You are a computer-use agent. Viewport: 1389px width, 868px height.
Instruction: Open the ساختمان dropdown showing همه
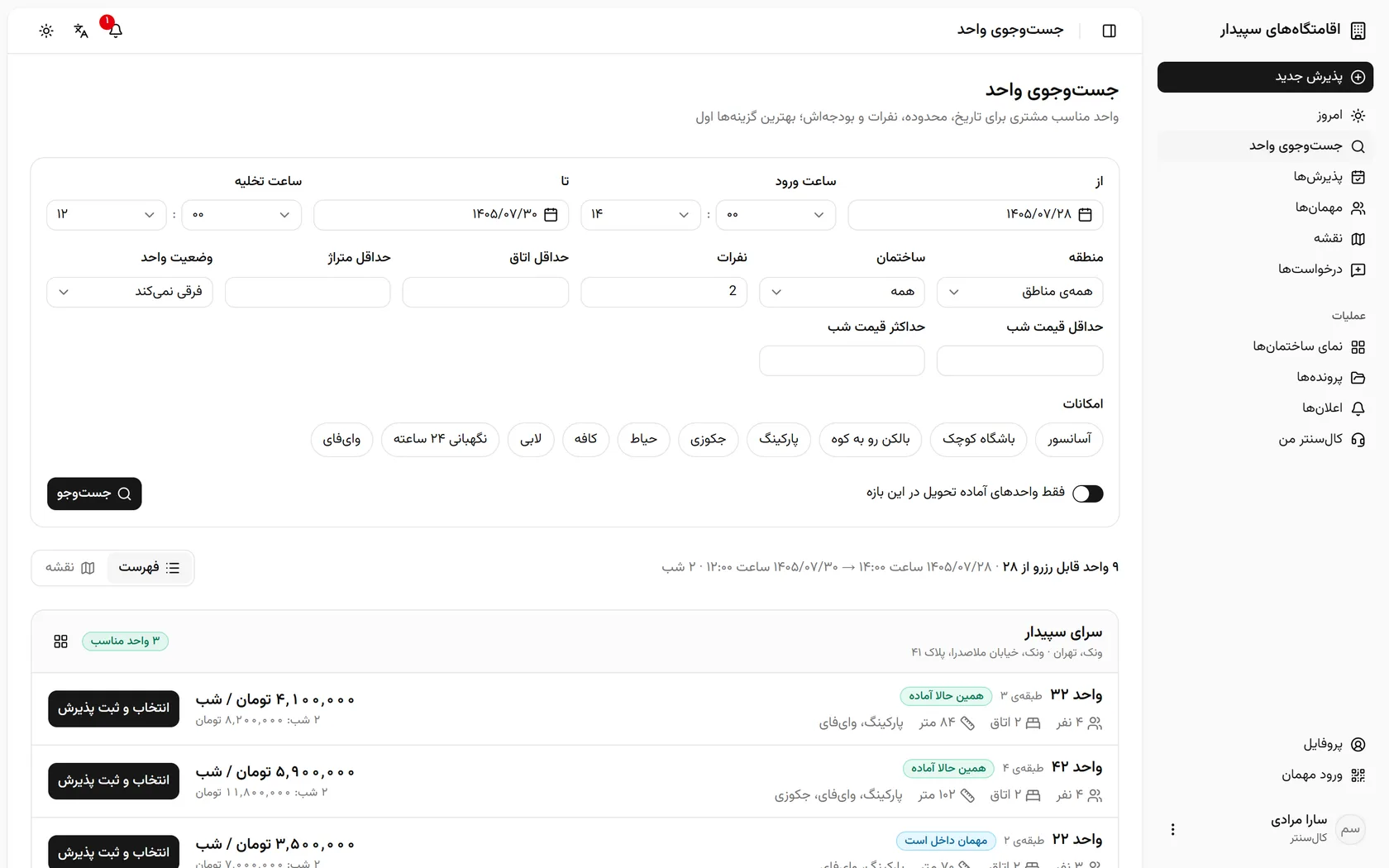coord(842,292)
